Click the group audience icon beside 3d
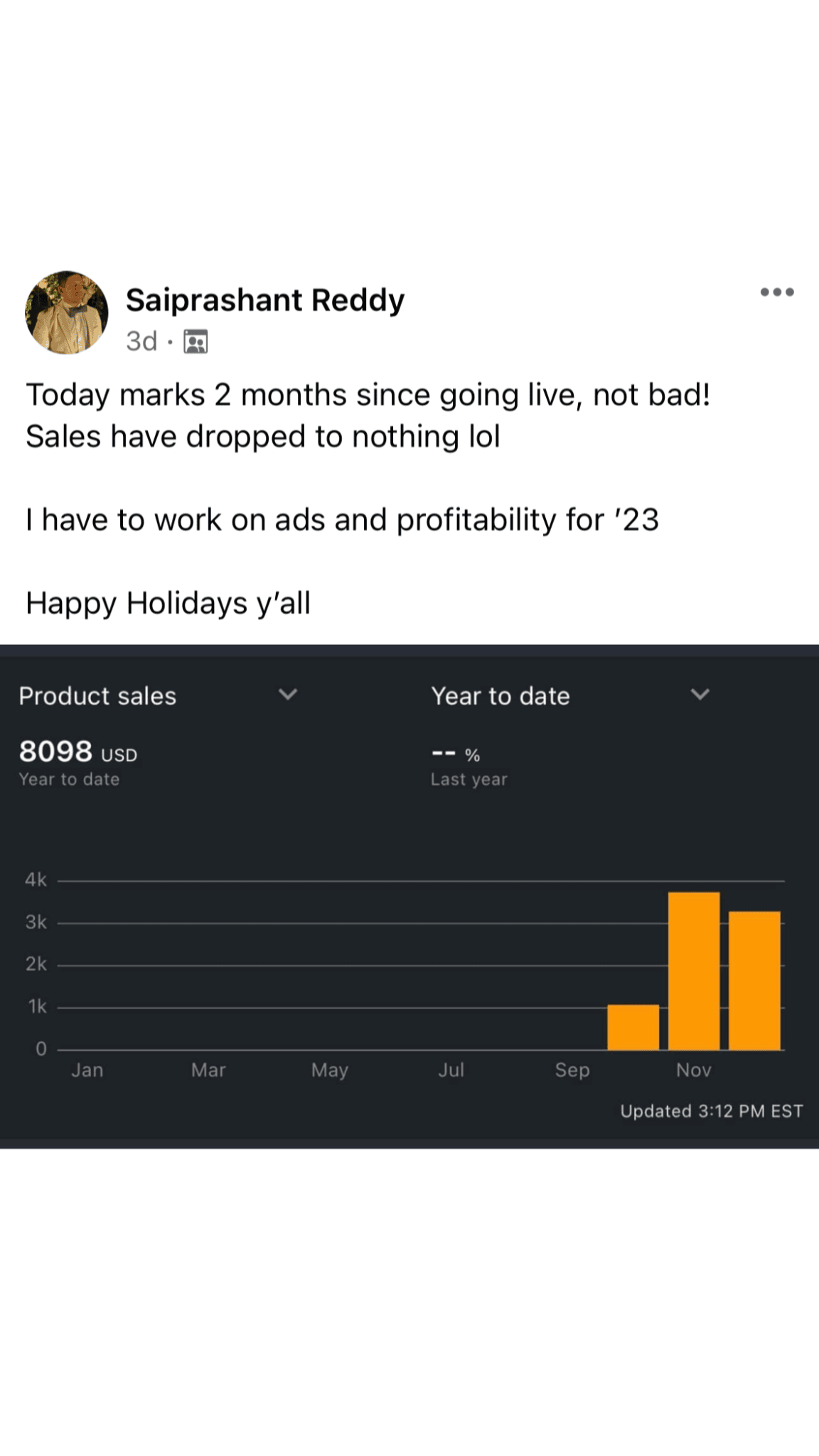The height and width of the screenshot is (1456, 819). point(196,342)
